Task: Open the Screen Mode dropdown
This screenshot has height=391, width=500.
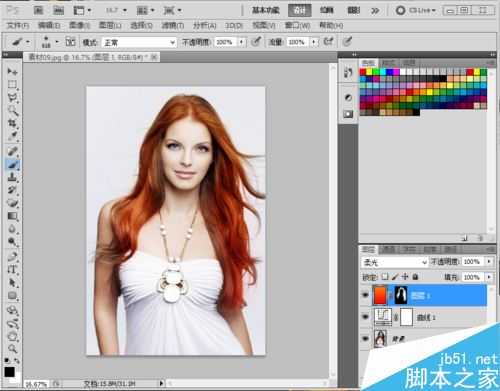Action: click(172, 10)
